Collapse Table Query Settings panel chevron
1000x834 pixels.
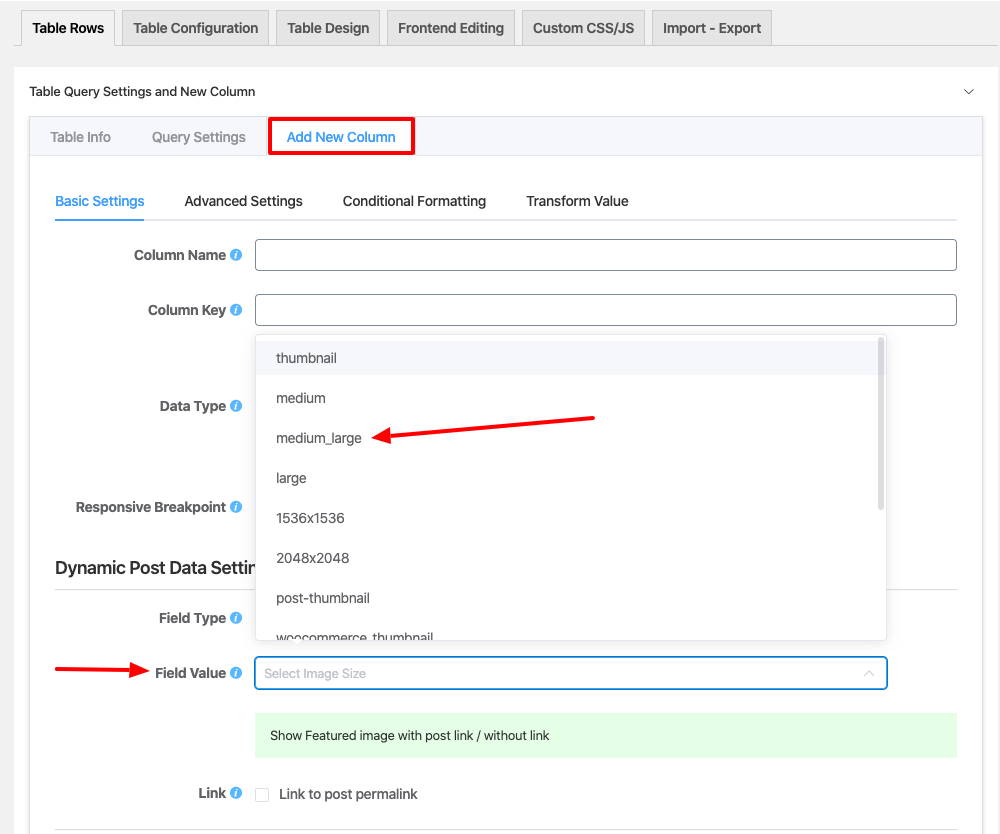968,91
